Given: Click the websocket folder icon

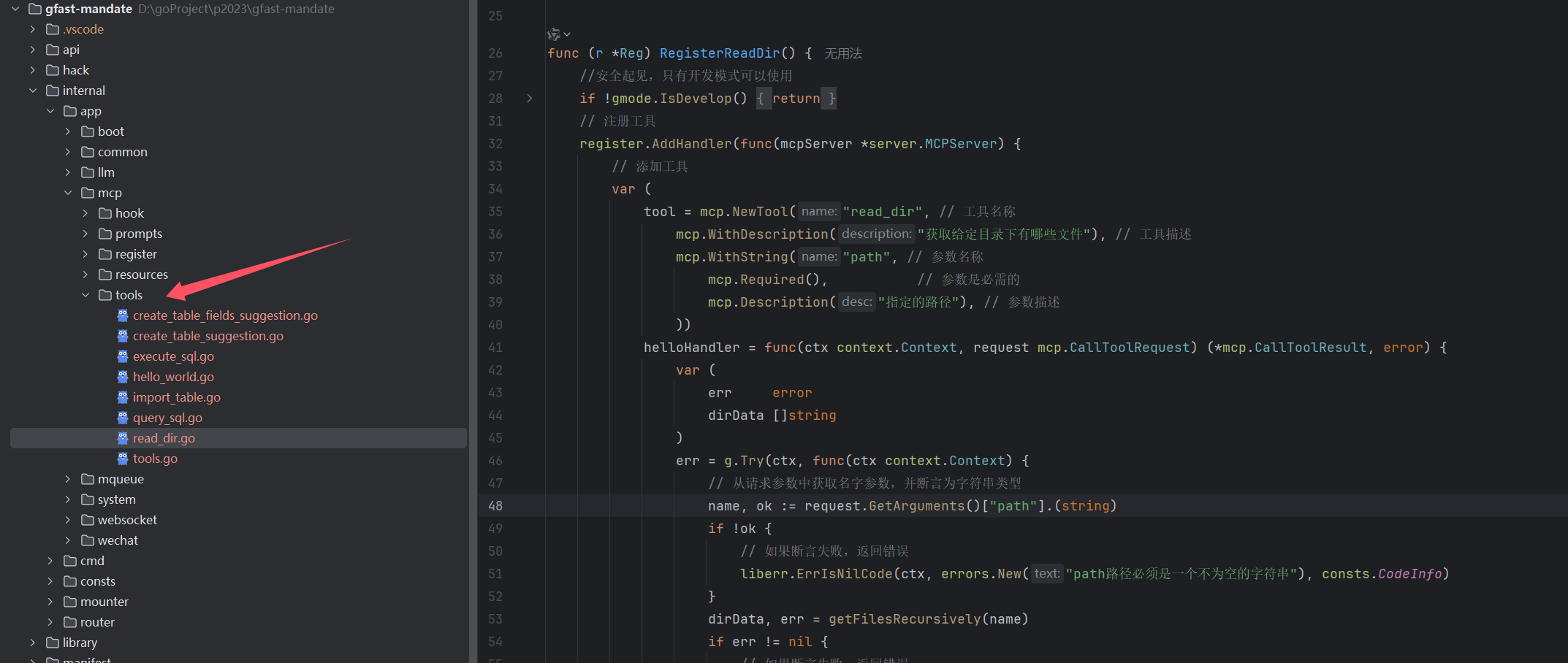Looking at the screenshot, I should tap(88, 520).
